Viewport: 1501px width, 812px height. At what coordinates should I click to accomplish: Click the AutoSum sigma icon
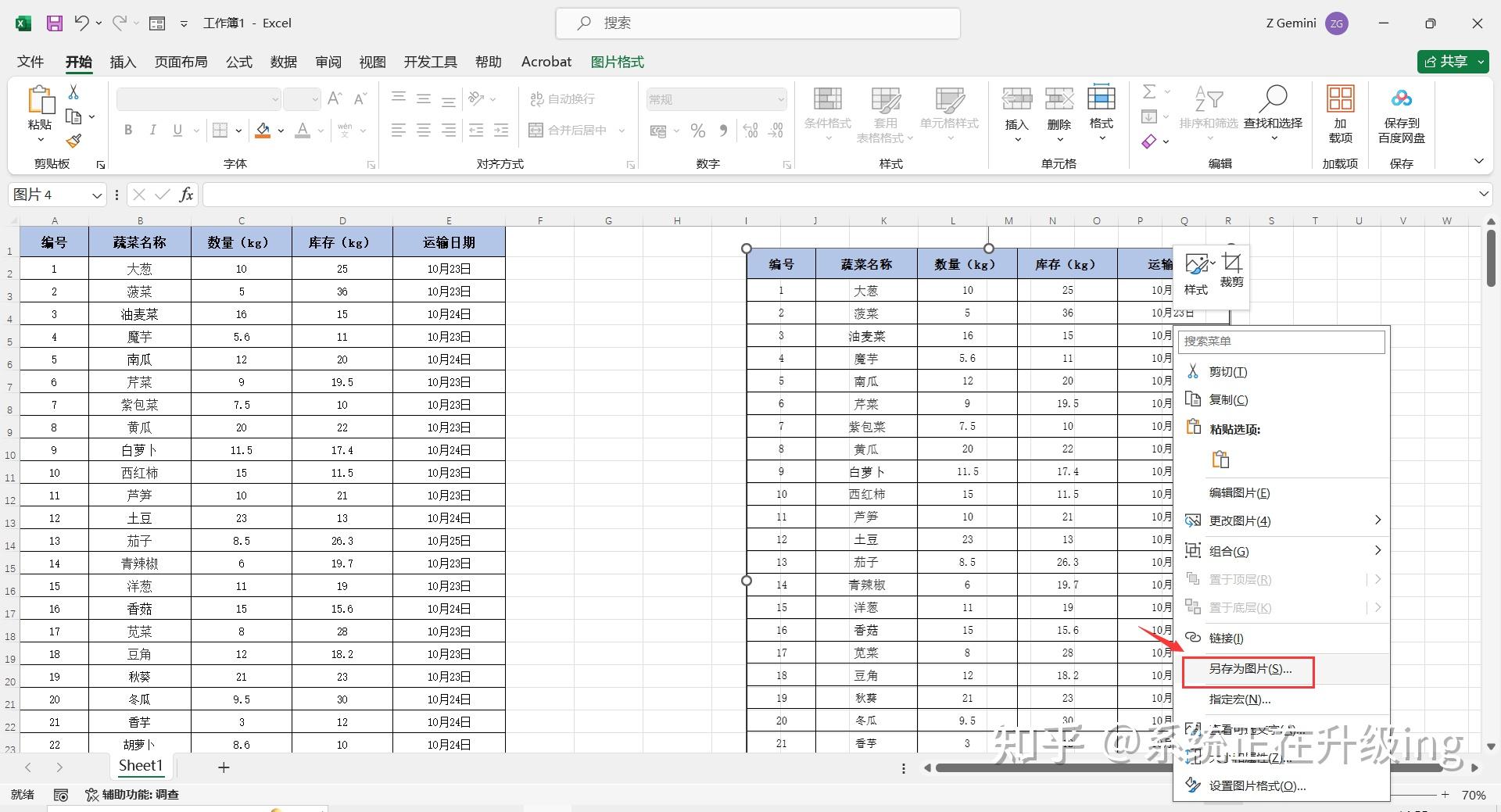pos(1149,92)
